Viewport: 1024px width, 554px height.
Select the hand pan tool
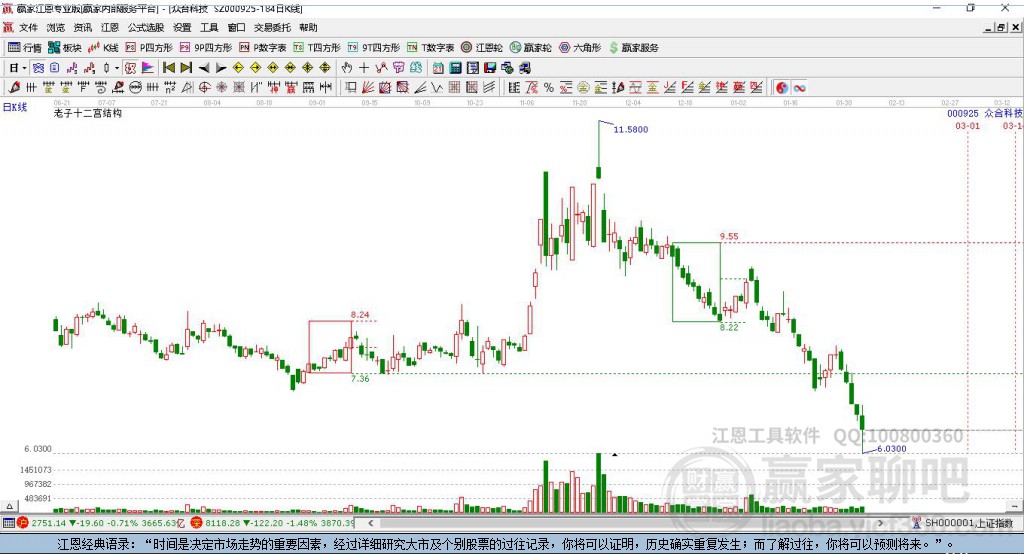pos(347,68)
